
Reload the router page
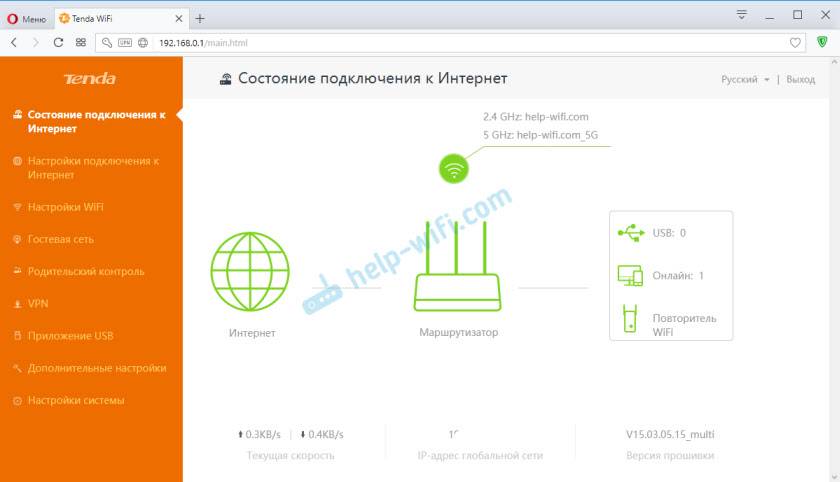point(58,42)
